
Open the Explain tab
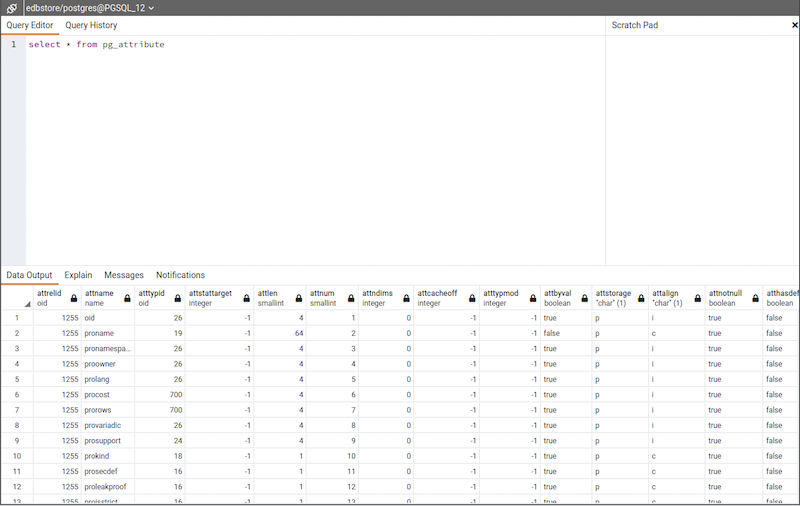point(78,275)
